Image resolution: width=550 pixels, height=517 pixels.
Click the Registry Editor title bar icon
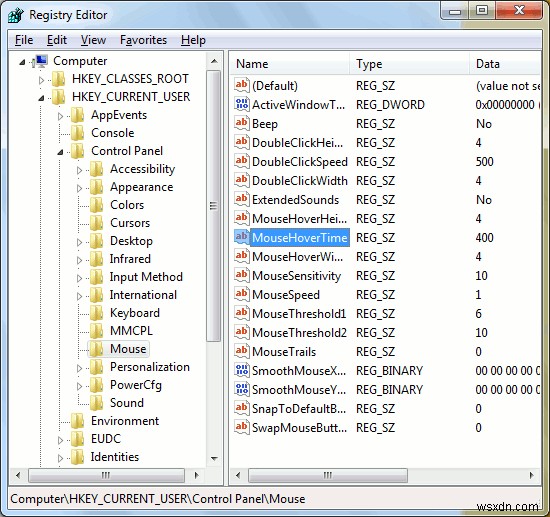[x=16, y=15]
